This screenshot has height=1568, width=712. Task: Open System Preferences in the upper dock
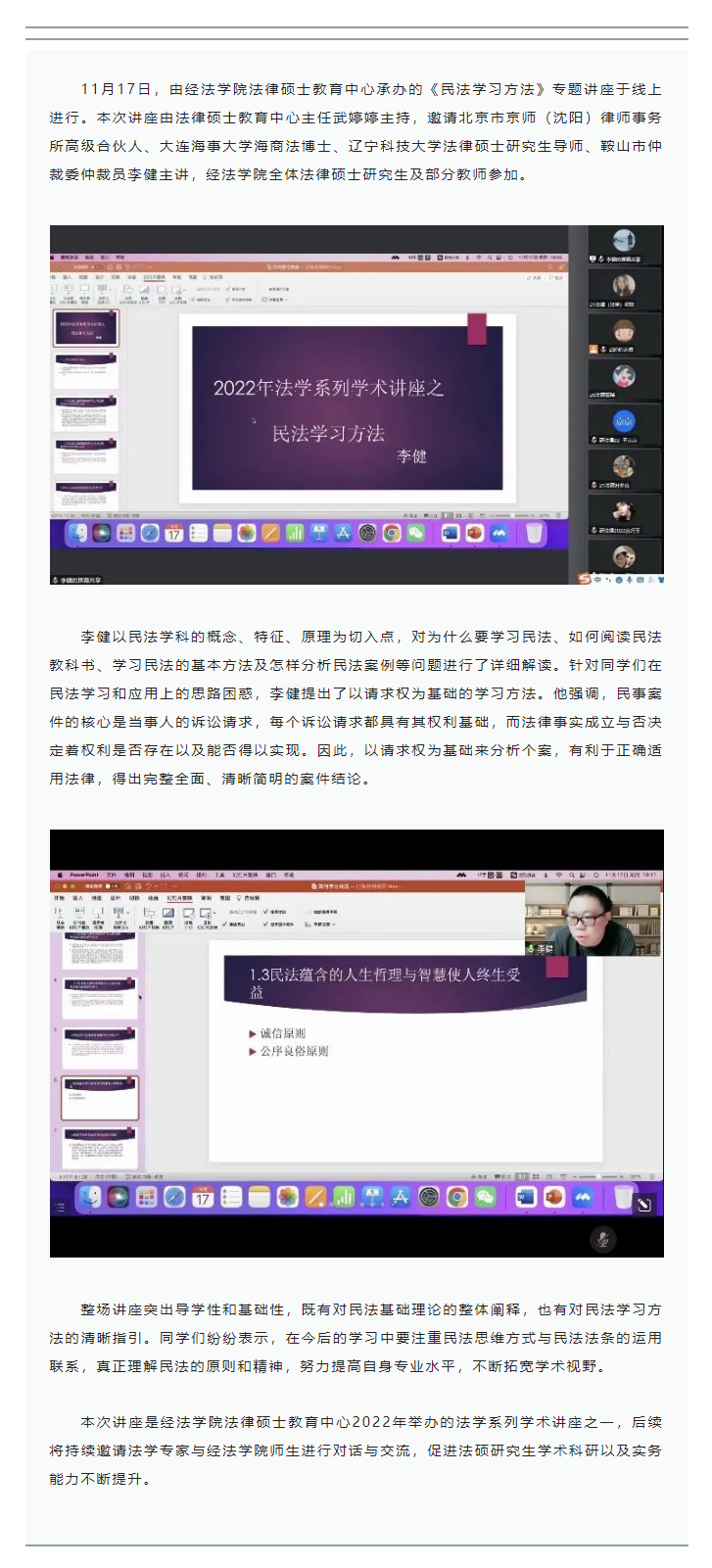tap(367, 533)
